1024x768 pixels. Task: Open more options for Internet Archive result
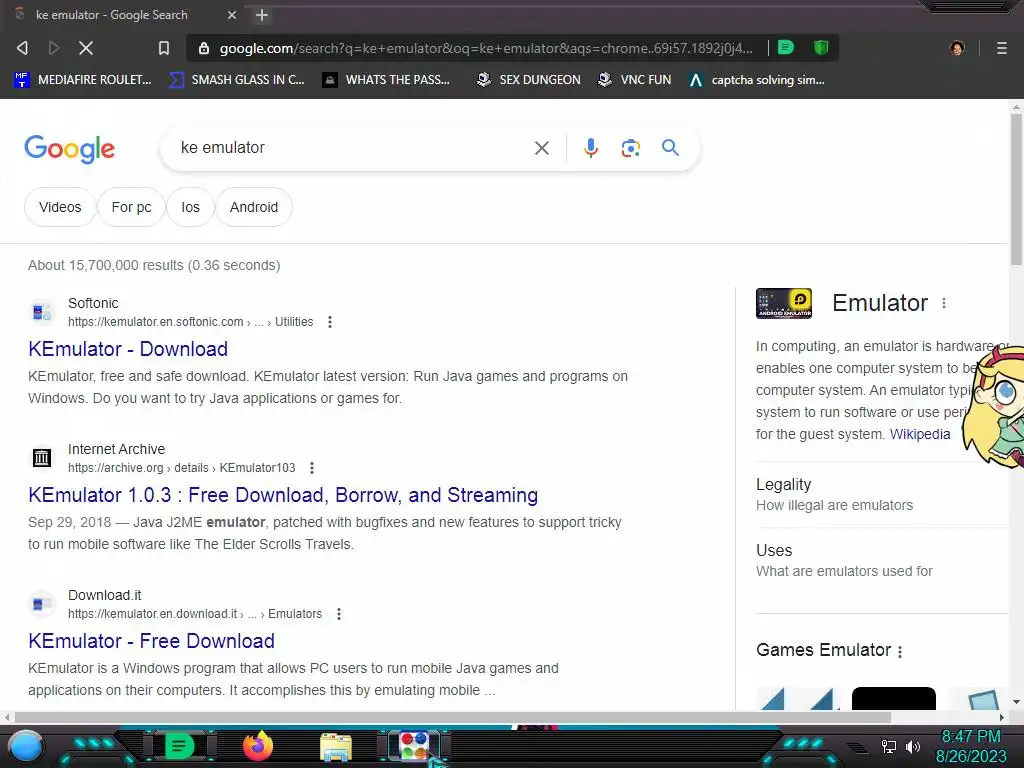(x=312, y=468)
